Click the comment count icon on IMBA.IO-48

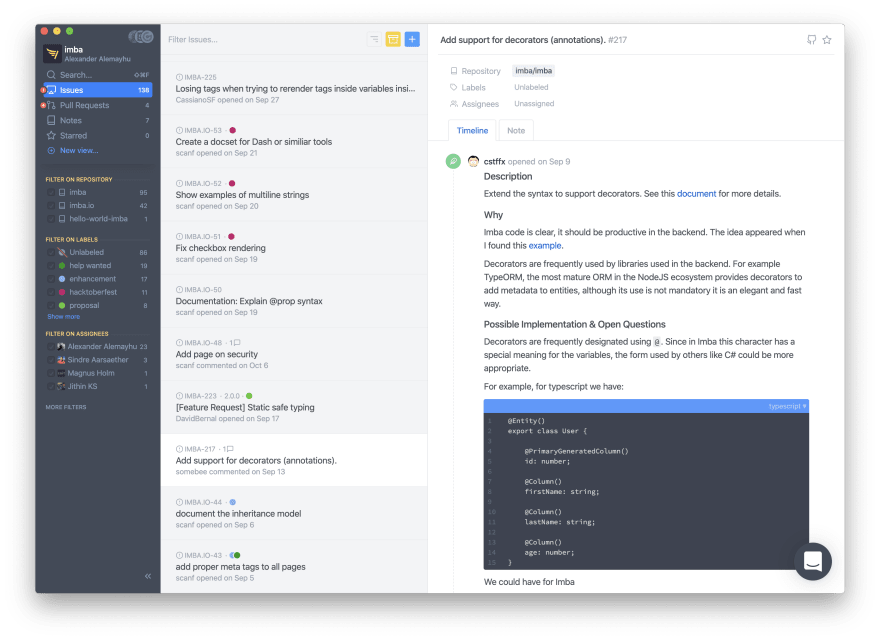click(237, 342)
